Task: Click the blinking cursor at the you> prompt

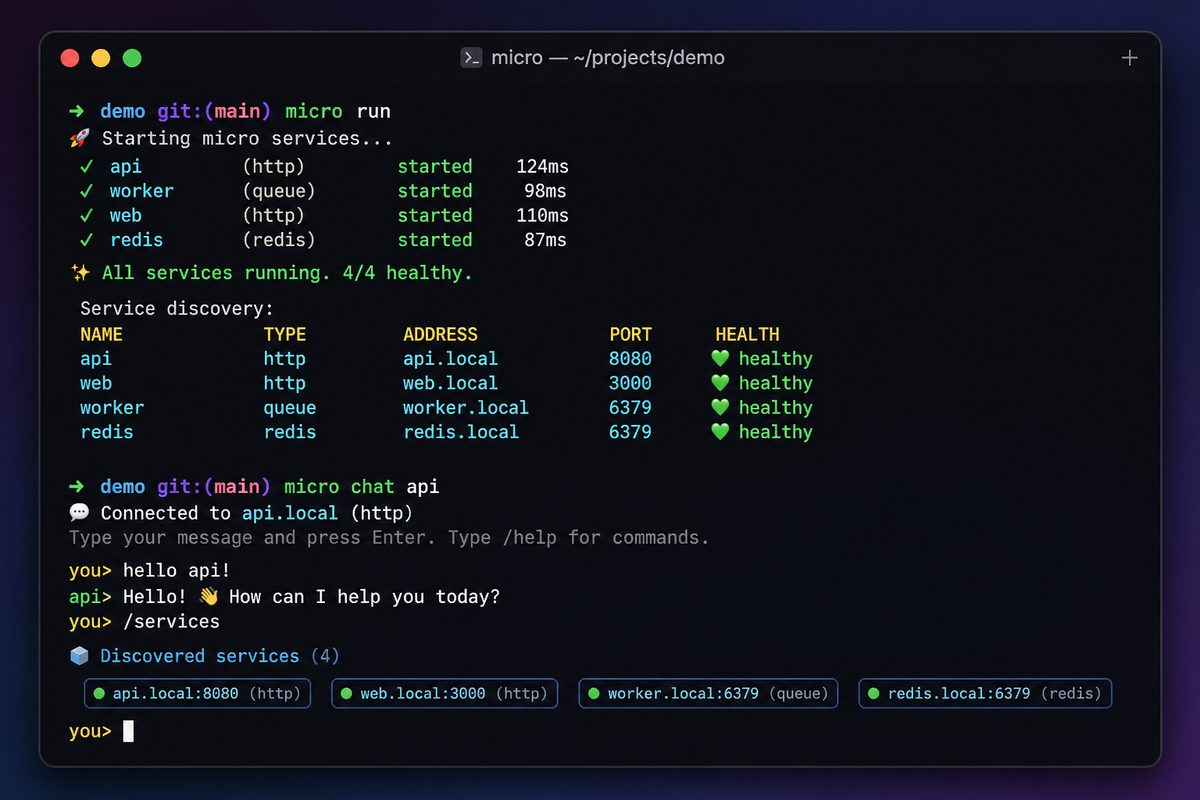Action: (128, 731)
